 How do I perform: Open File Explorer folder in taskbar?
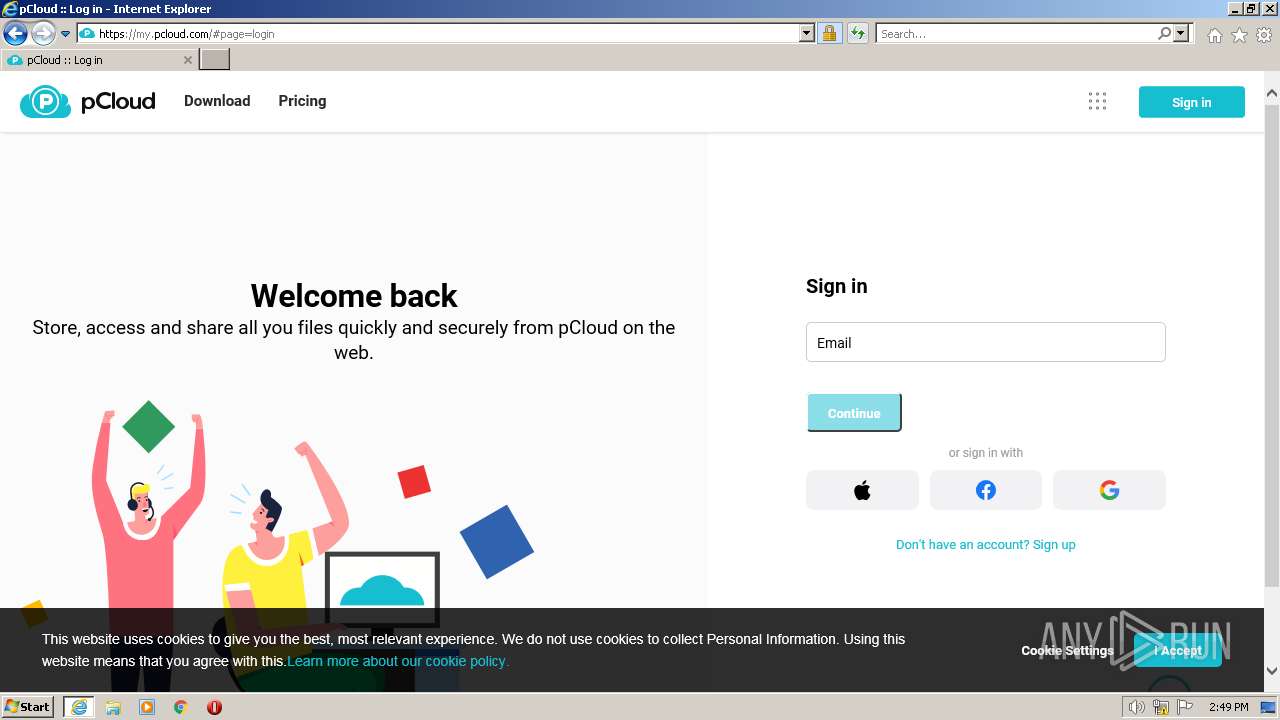pos(113,707)
